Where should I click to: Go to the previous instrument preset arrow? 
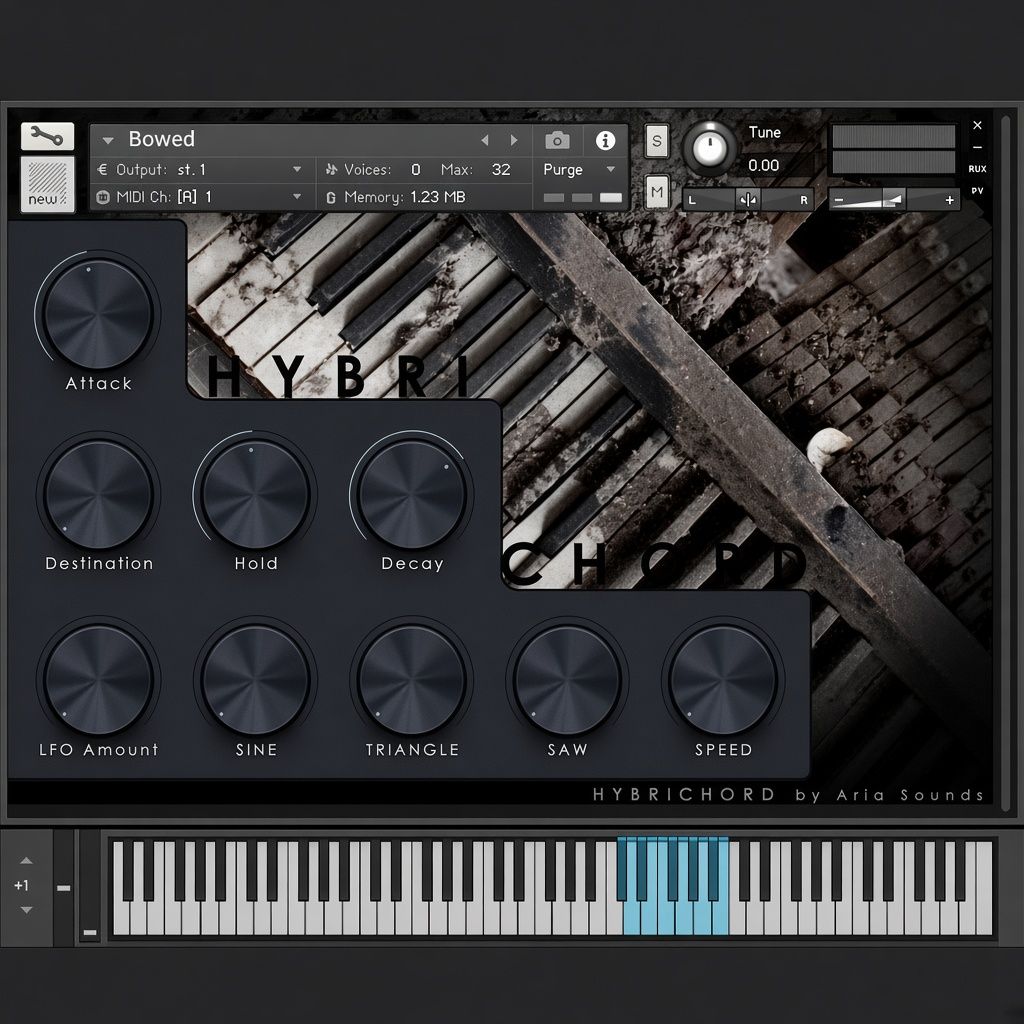[x=485, y=140]
